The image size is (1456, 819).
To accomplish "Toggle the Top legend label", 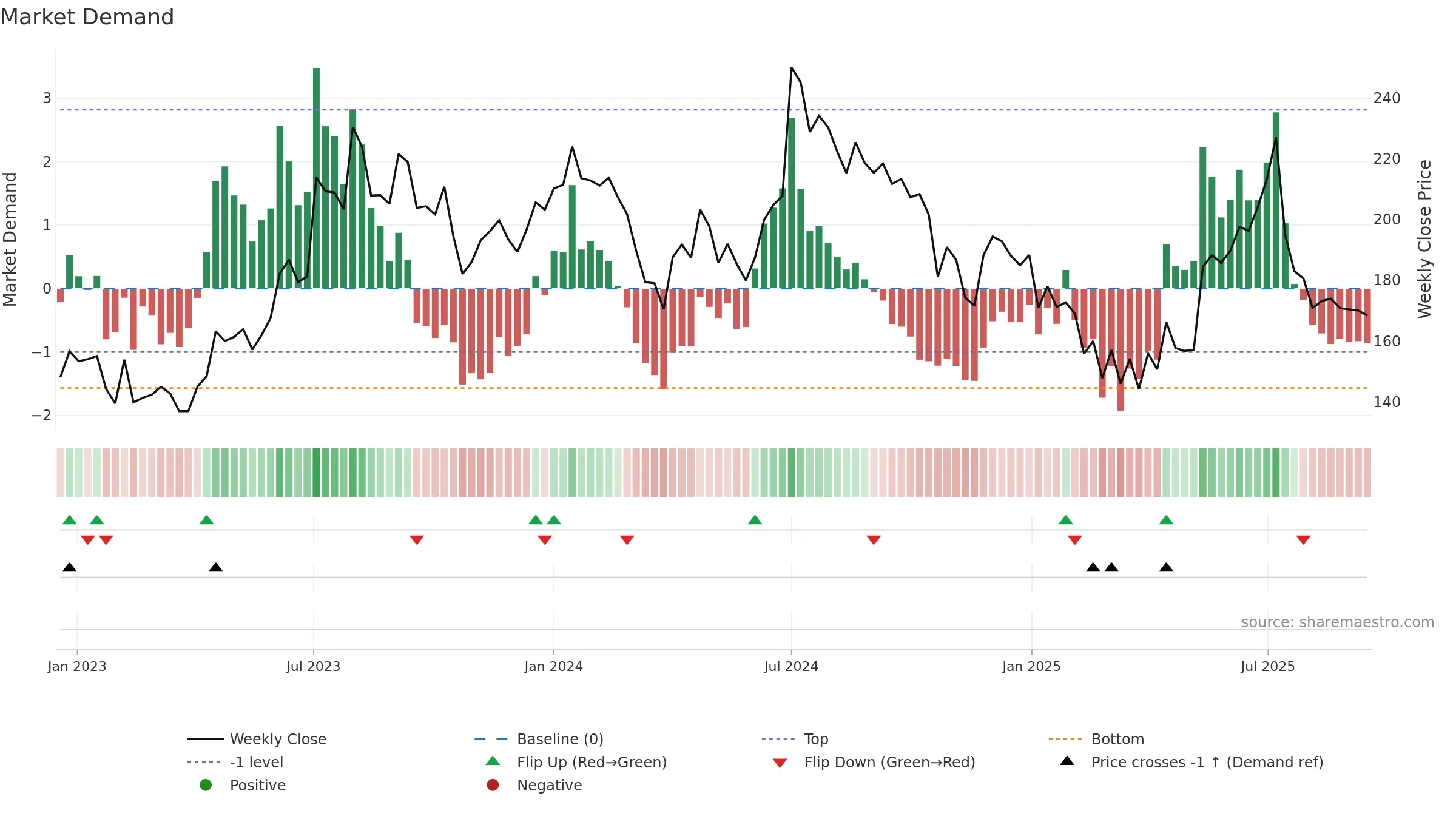I will coord(816,740).
